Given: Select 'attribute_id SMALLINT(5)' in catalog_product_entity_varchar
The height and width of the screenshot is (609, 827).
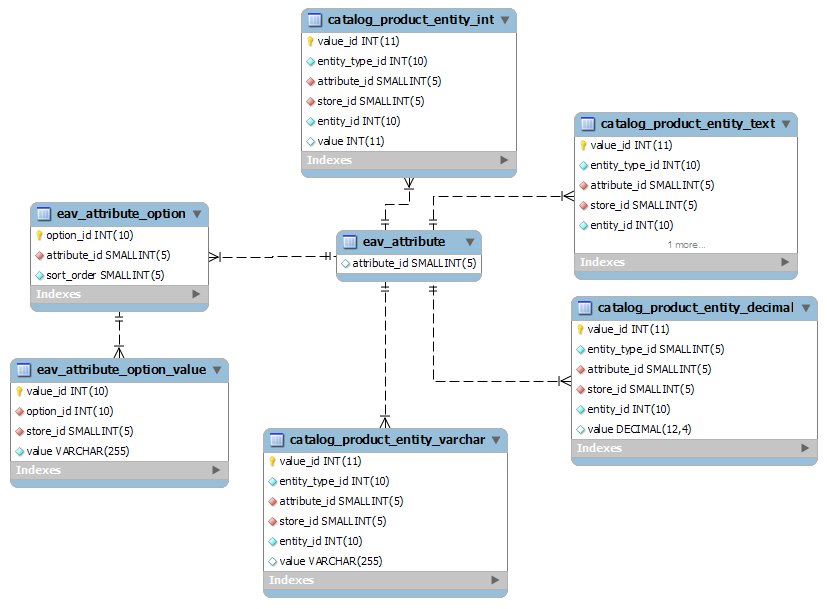Looking at the screenshot, I should (341, 501).
